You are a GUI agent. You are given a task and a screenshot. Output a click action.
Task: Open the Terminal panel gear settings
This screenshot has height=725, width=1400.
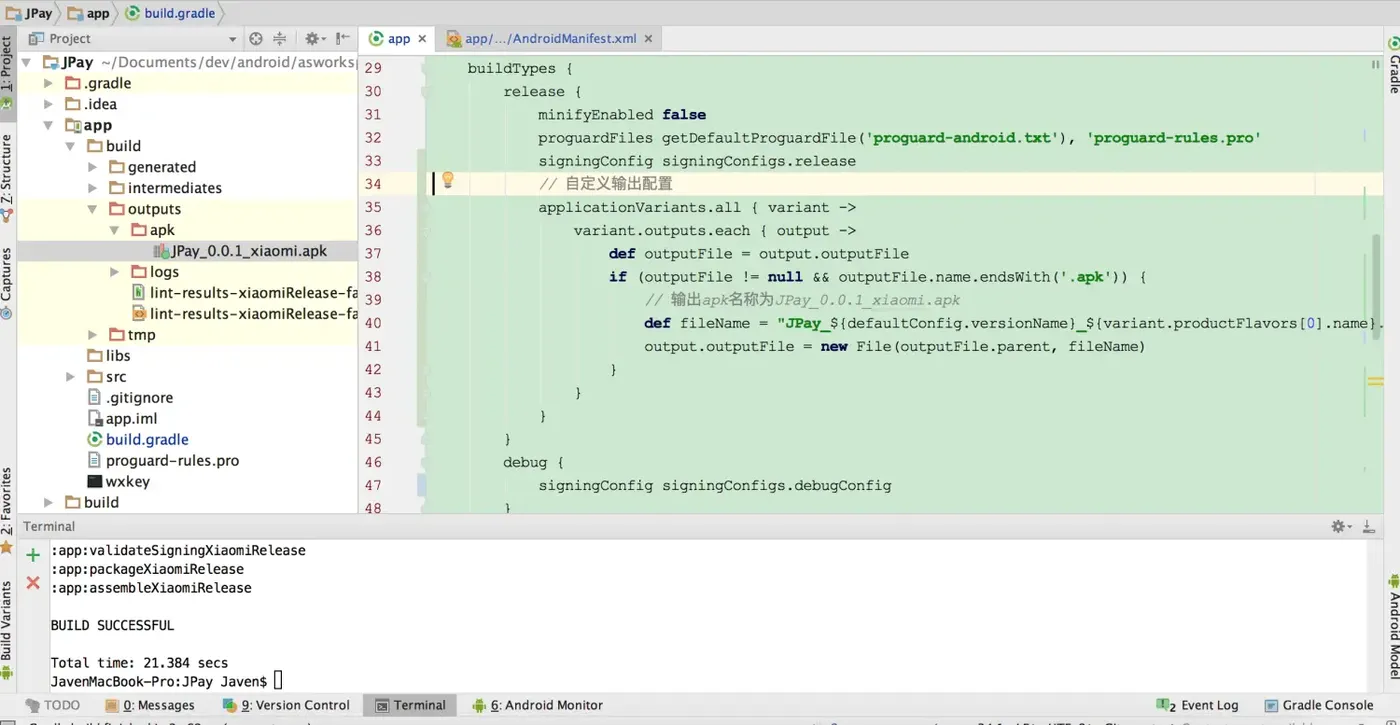click(1340, 526)
